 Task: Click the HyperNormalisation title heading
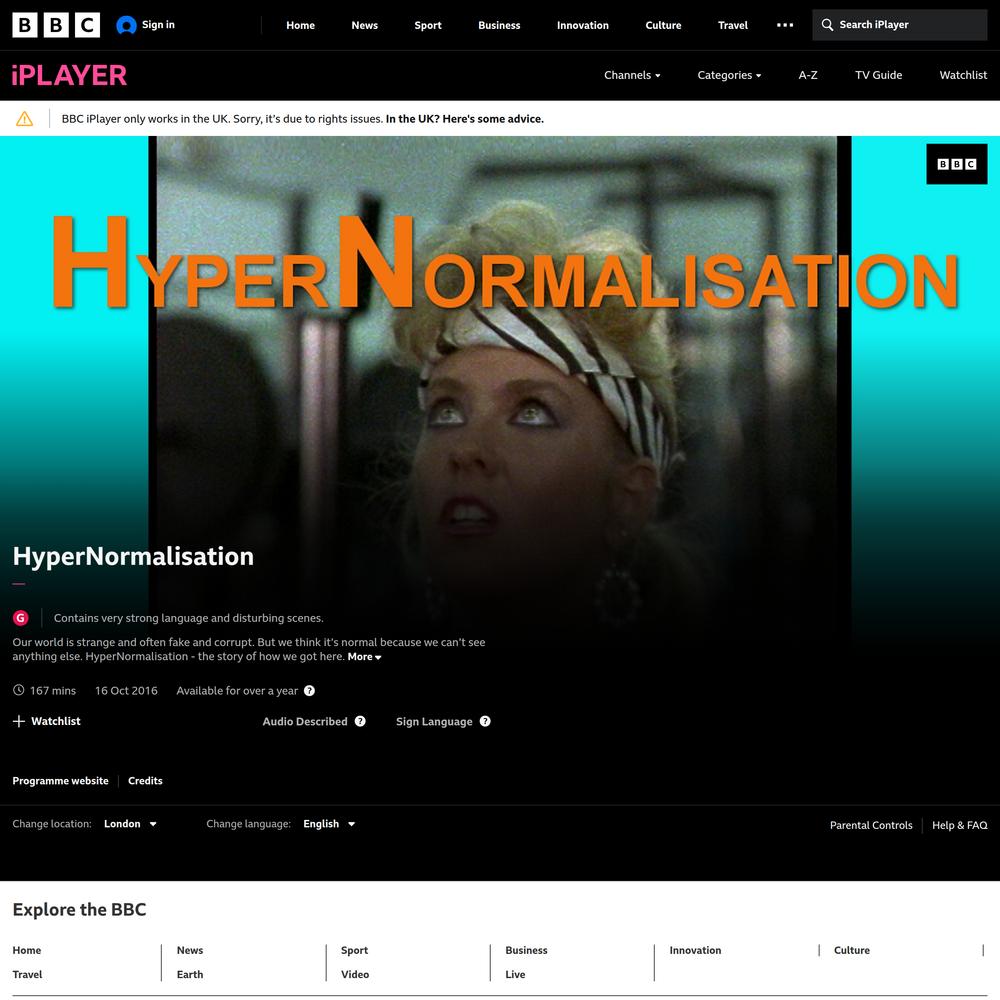click(133, 556)
